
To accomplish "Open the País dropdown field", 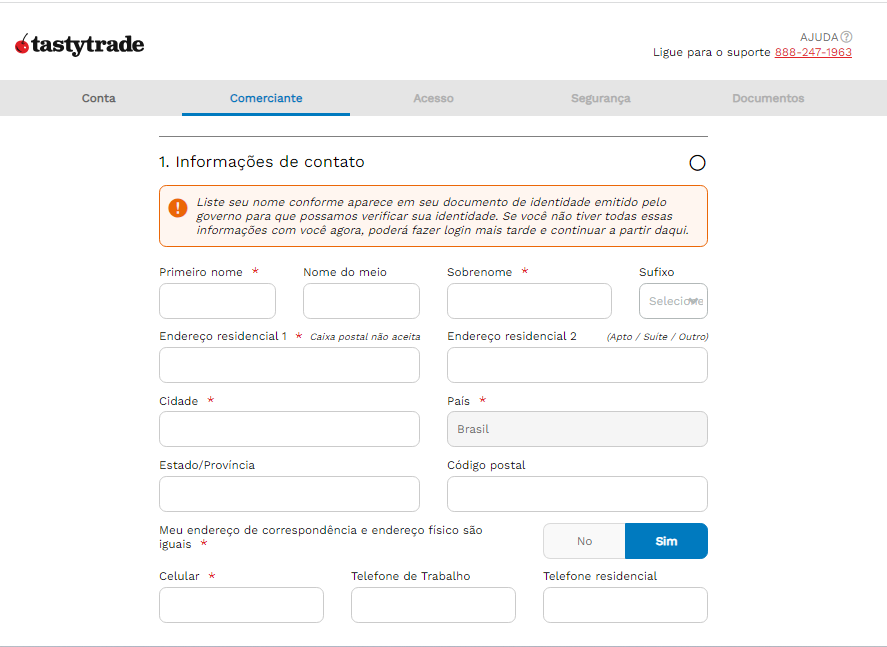I will (577, 429).
